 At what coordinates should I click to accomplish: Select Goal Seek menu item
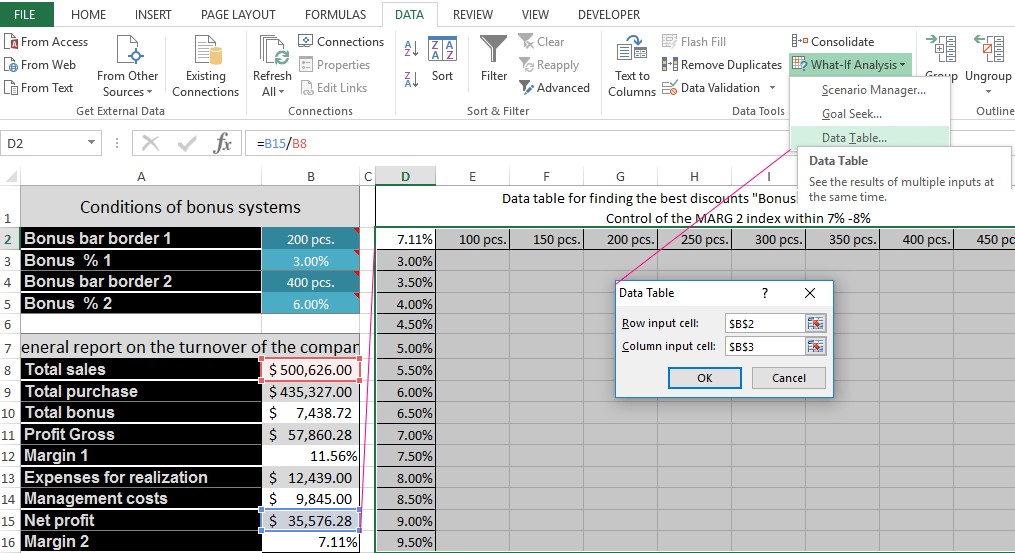pyautogui.click(x=852, y=114)
